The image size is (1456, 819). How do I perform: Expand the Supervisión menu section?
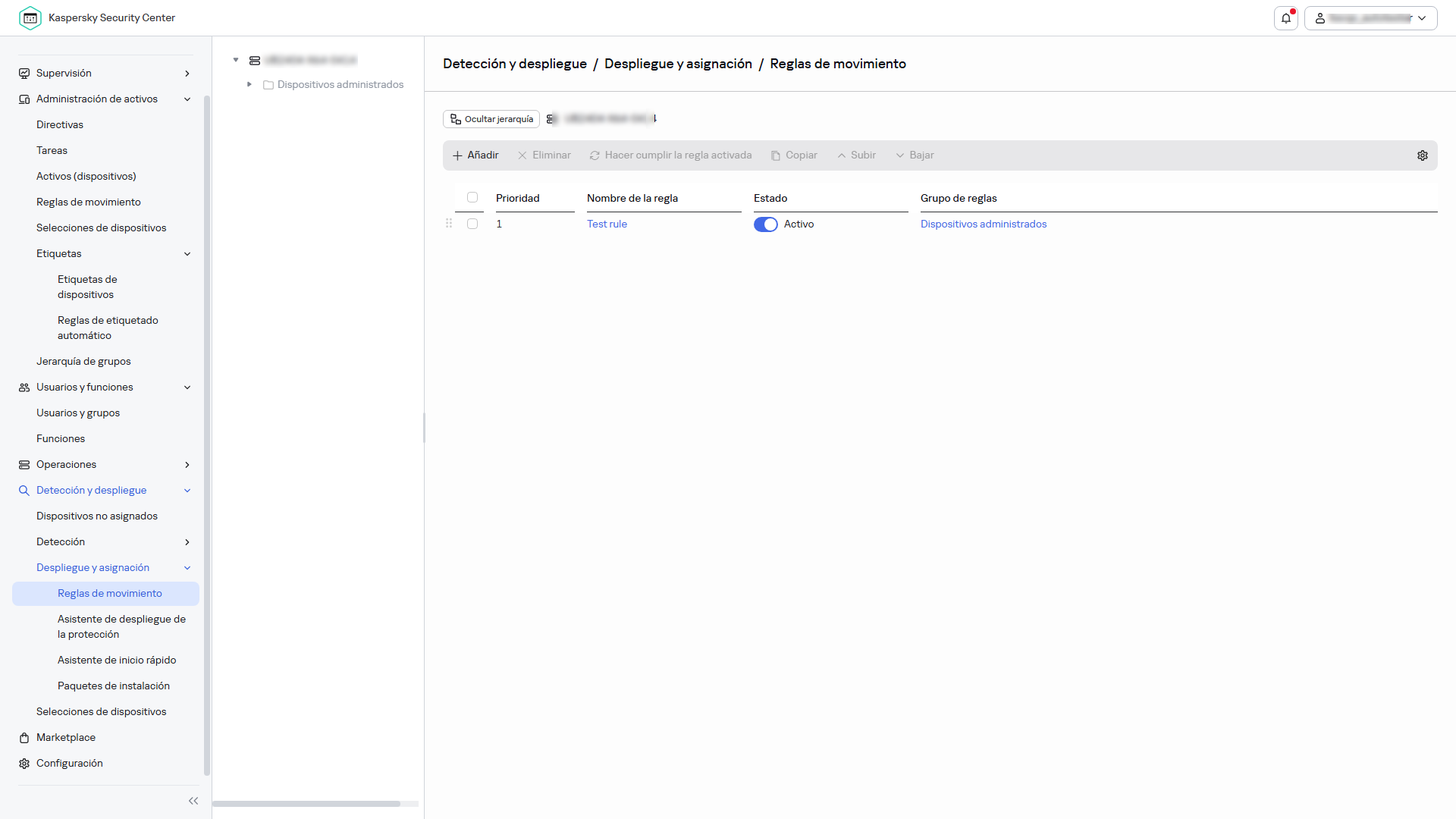pyautogui.click(x=187, y=74)
